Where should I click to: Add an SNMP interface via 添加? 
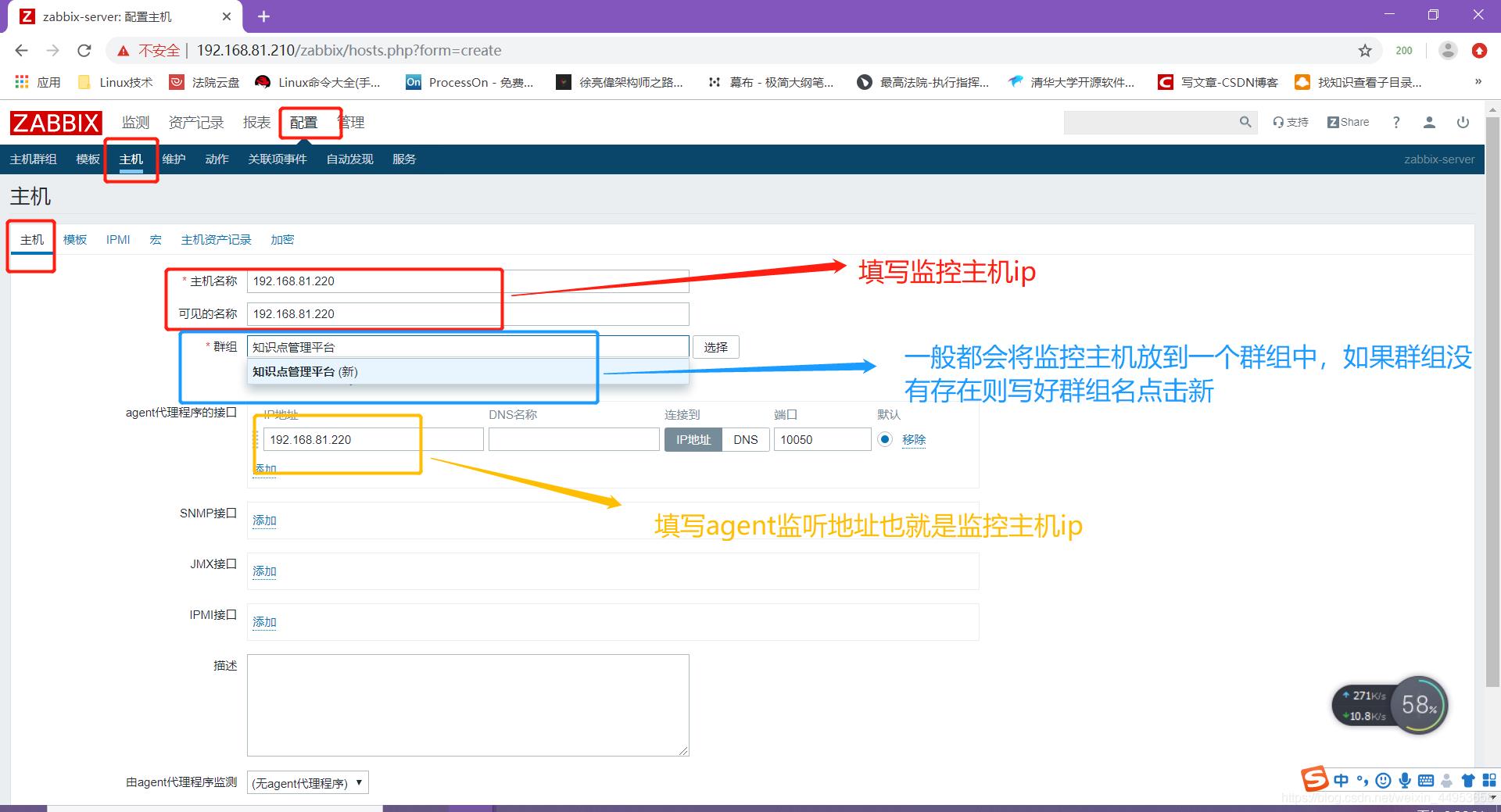(x=264, y=520)
